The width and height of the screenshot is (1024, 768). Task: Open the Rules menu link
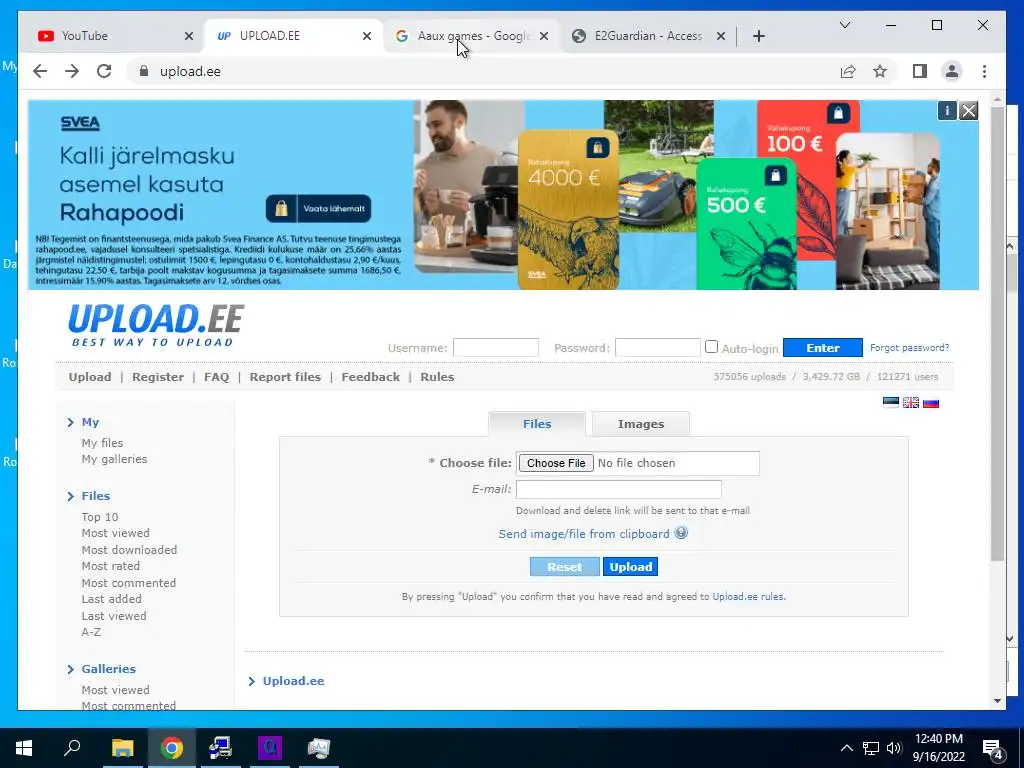click(x=437, y=377)
